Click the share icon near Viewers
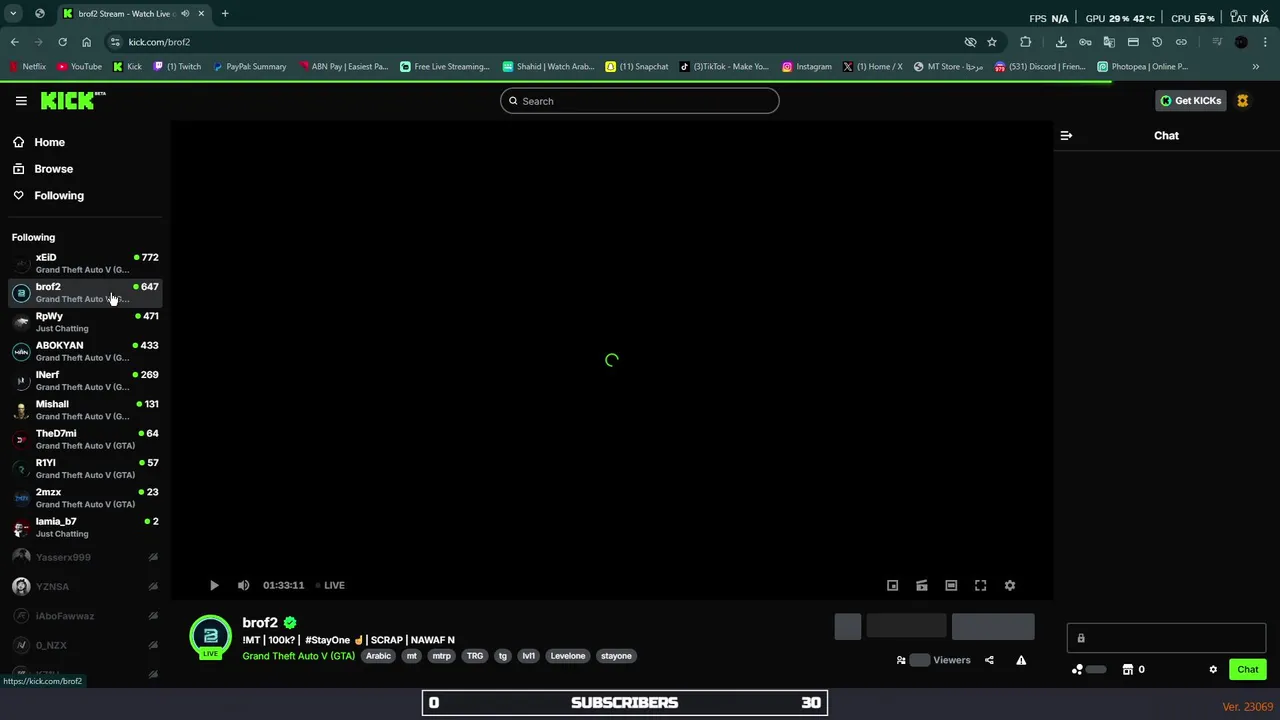 [x=989, y=660]
